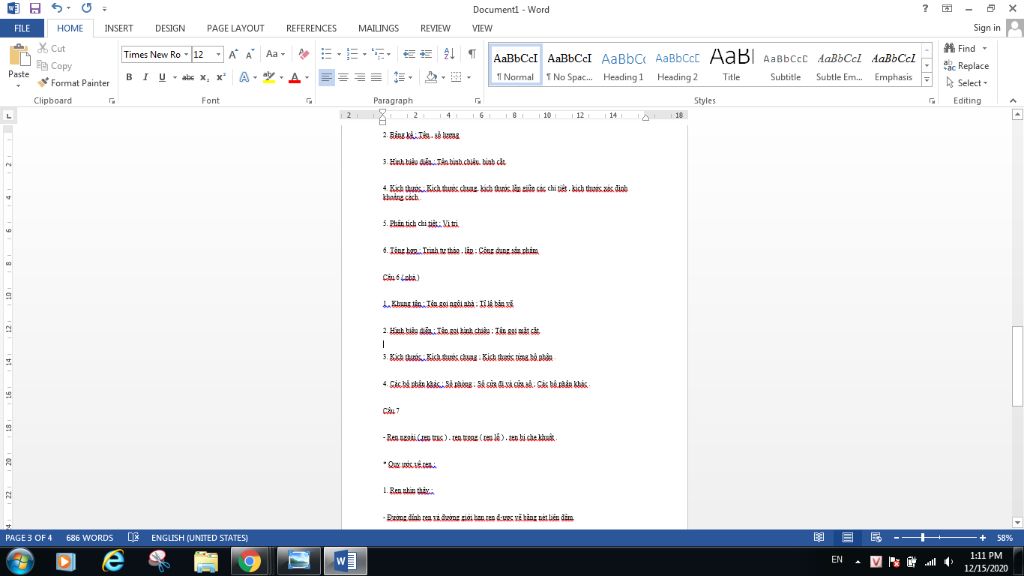The image size is (1024, 576).
Task: Open the Windows Start menu
Action: pyautogui.click(x=20, y=561)
